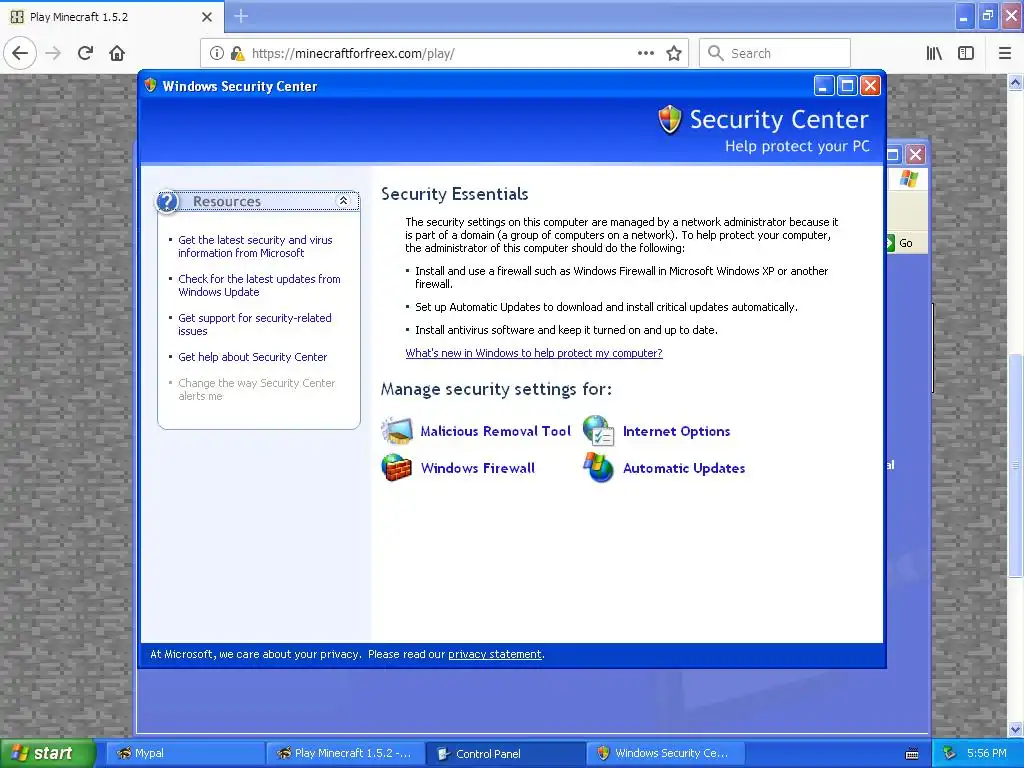Restore down the browser window
The height and width of the screenshot is (768, 1024).
coord(988,16)
